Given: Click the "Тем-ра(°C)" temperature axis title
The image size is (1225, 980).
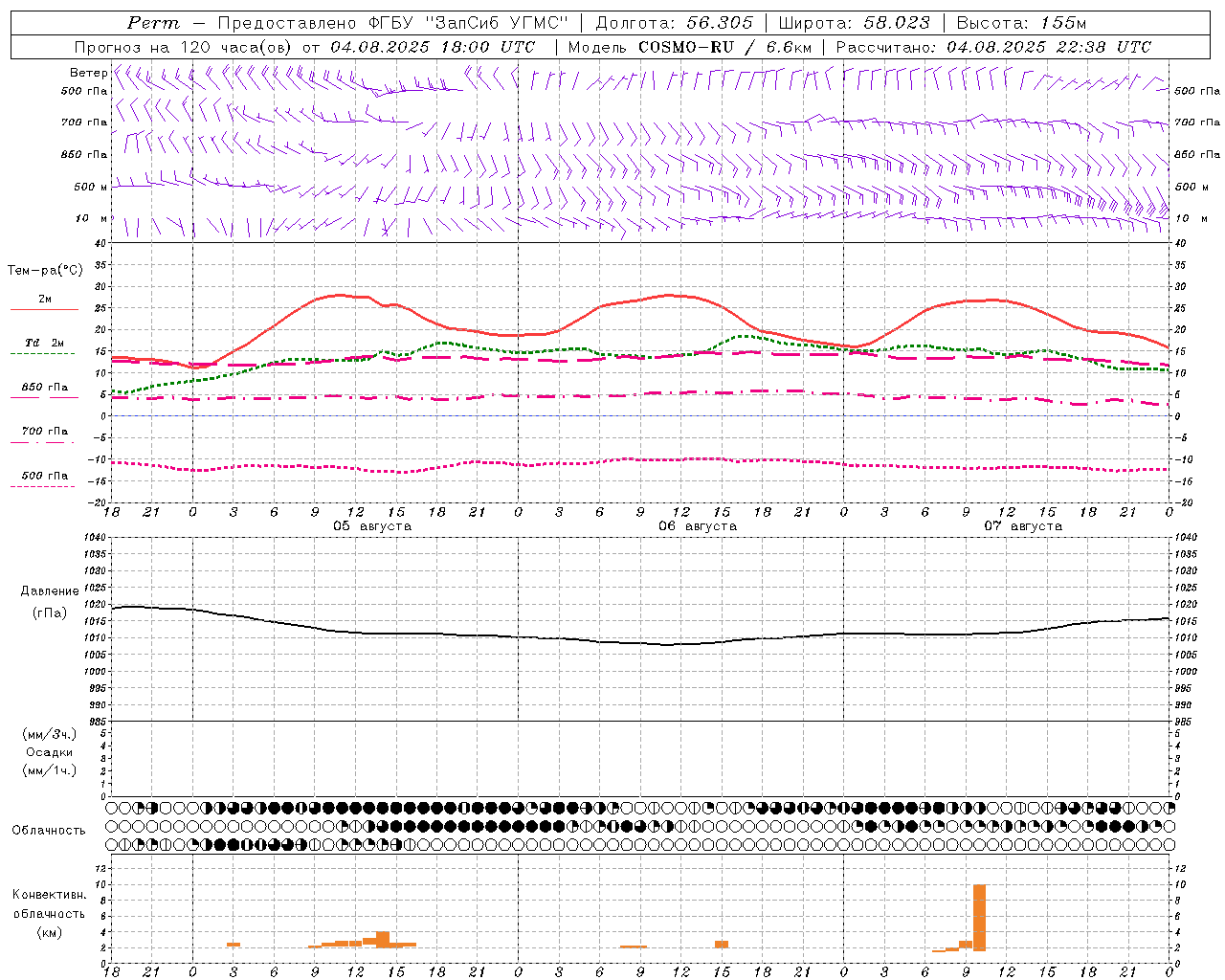Looking at the screenshot, I should [x=45, y=271].
